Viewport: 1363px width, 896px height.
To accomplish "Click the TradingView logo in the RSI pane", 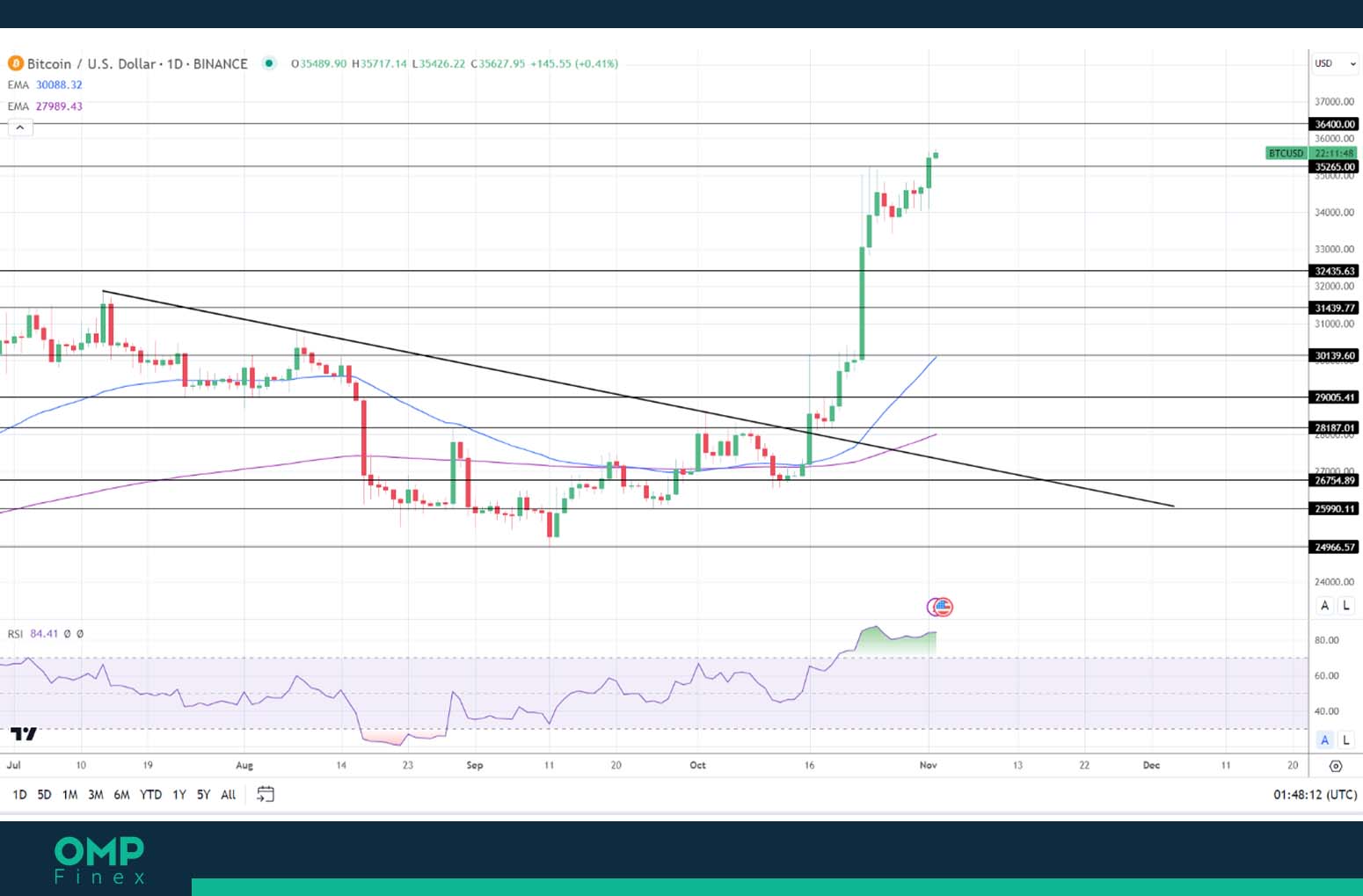I will (24, 733).
